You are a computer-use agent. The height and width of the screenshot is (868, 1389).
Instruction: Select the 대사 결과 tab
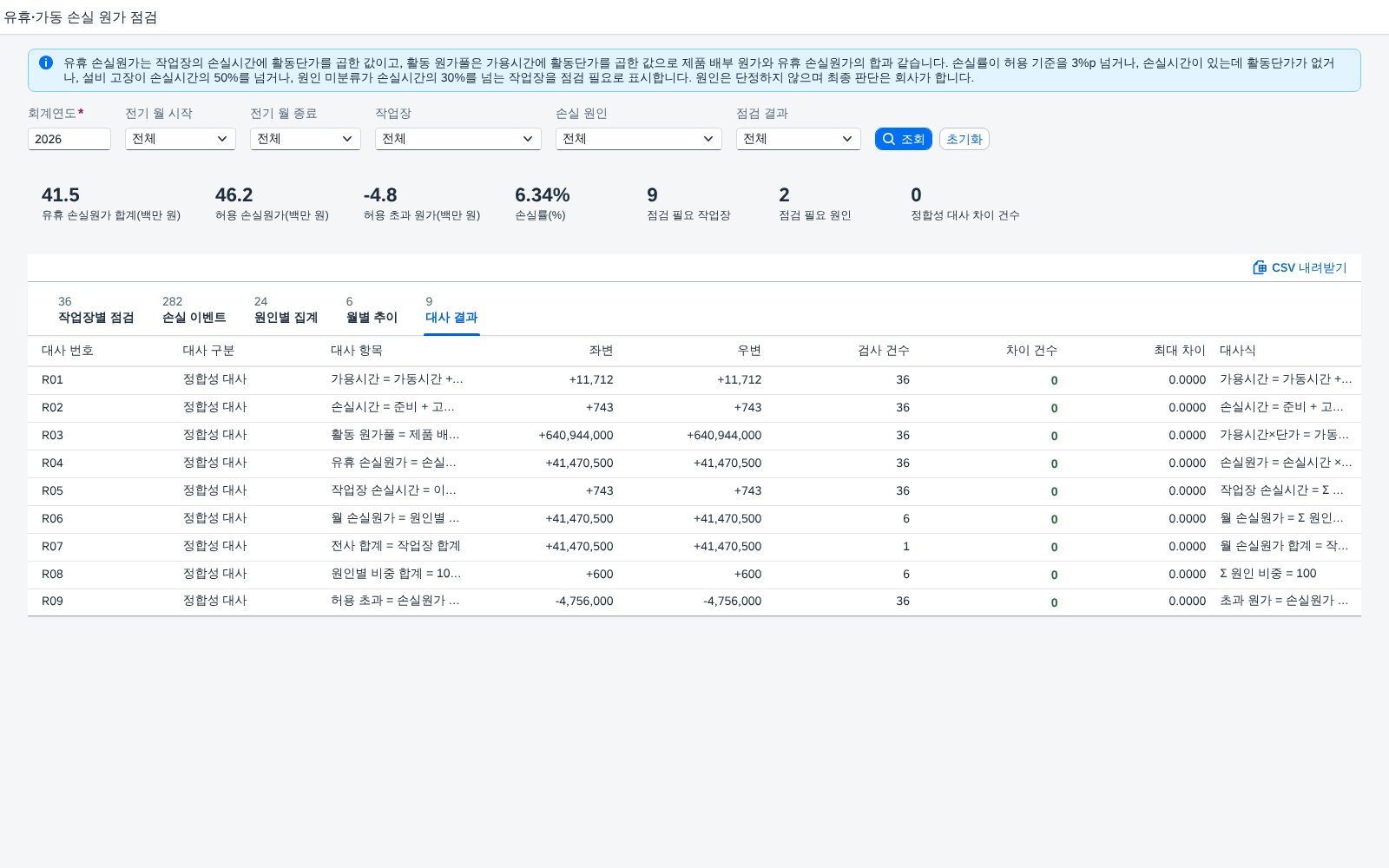click(451, 310)
